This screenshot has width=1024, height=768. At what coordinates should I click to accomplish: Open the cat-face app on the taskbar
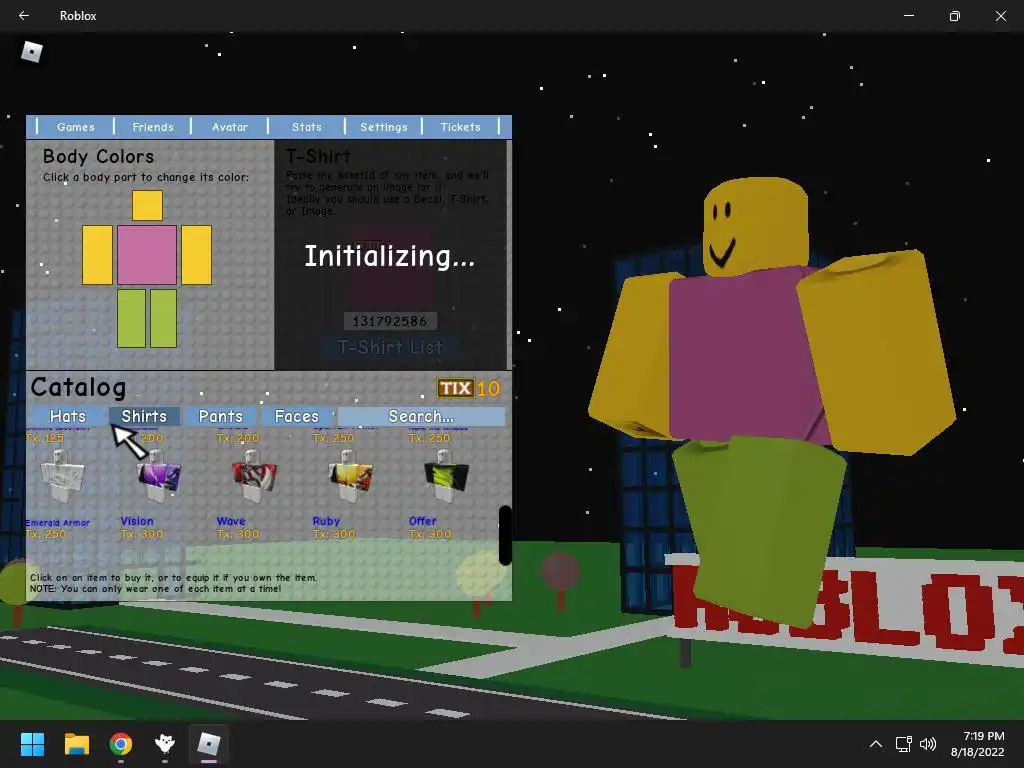tap(165, 744)
